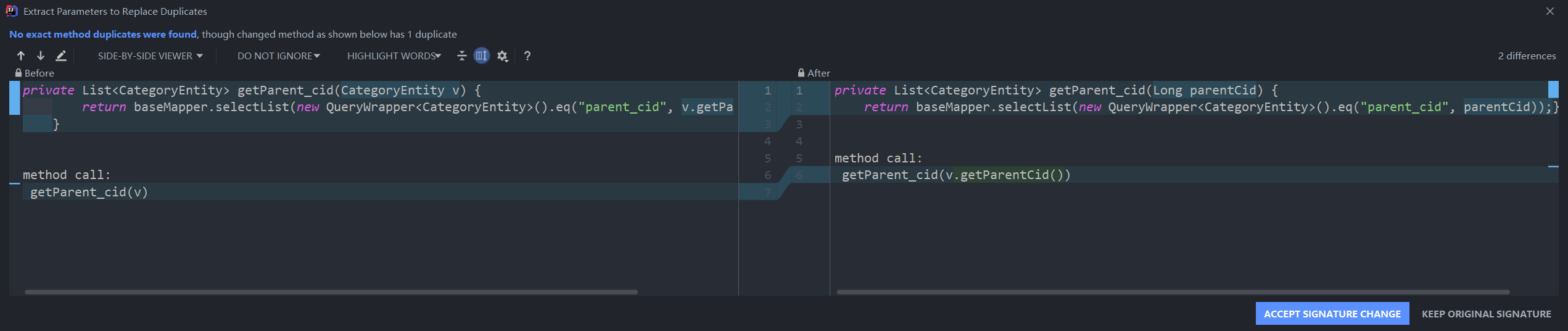Toggle collapse unchanged fragments icon

coord(462,56)
